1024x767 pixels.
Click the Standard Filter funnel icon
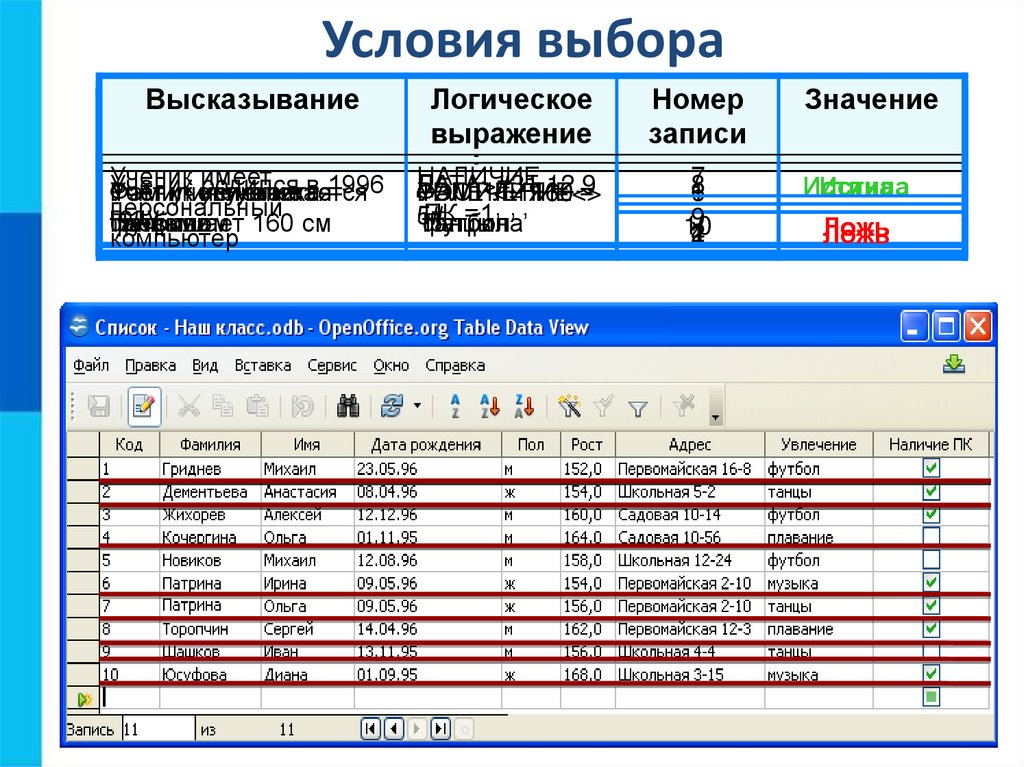coord(638,407)
